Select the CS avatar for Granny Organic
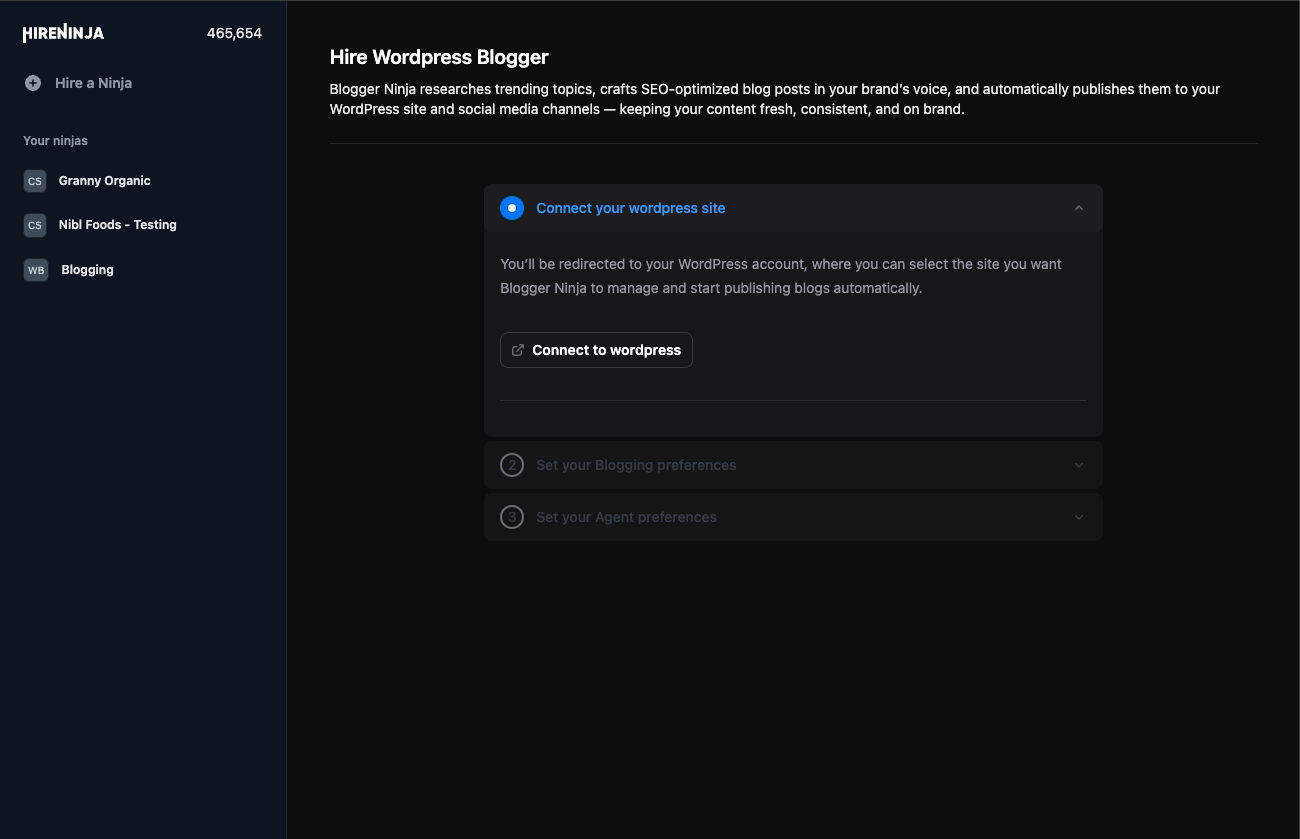This screenshot has width=1300, height=839. pos(34,180)
